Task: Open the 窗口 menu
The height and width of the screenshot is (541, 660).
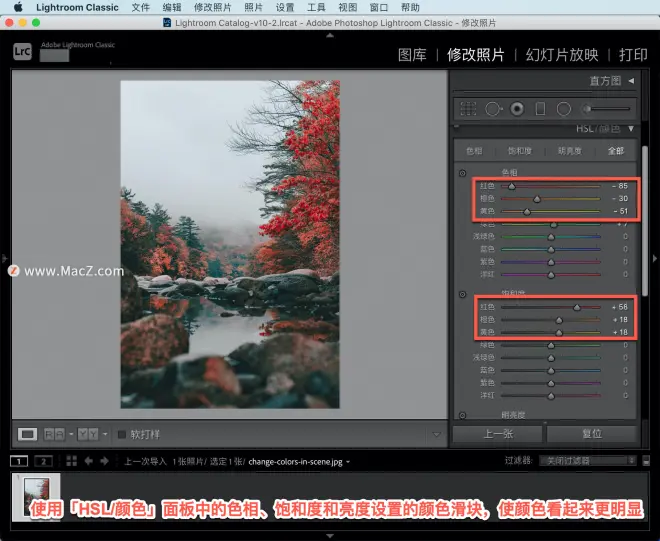Action: click(379, 7)
